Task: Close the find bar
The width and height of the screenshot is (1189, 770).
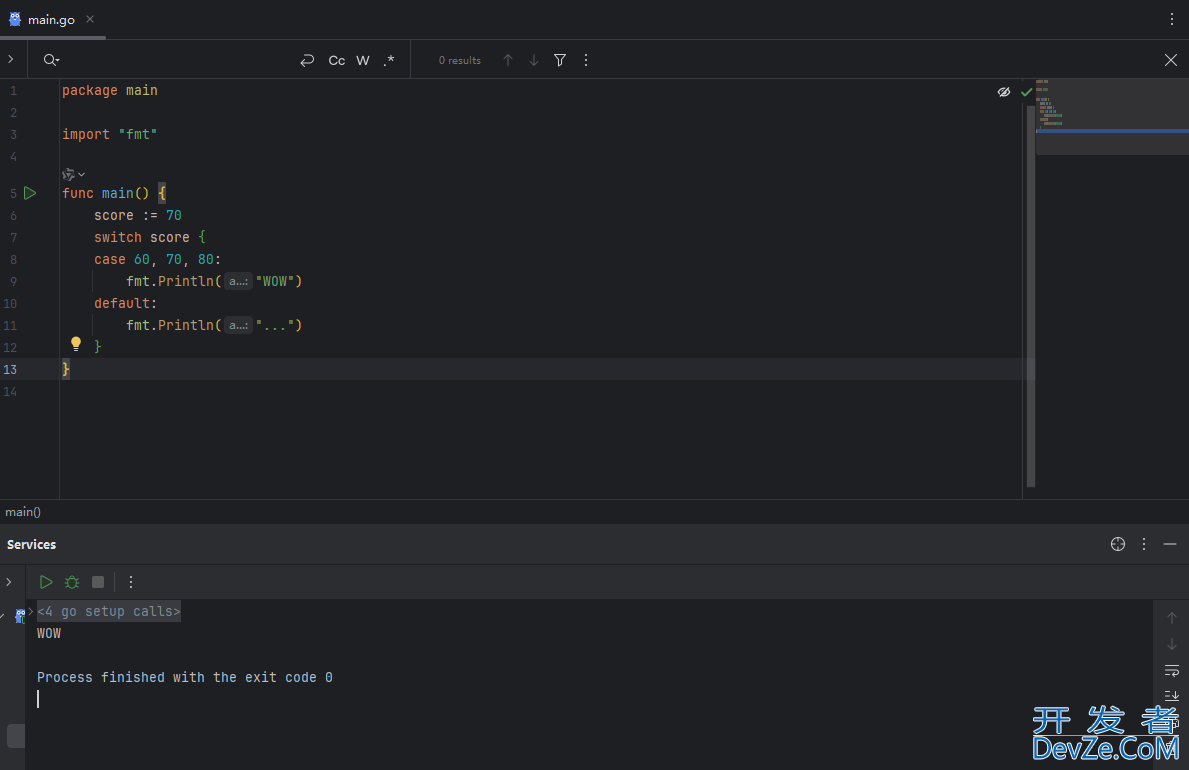Action: (x=1171, y=60)
